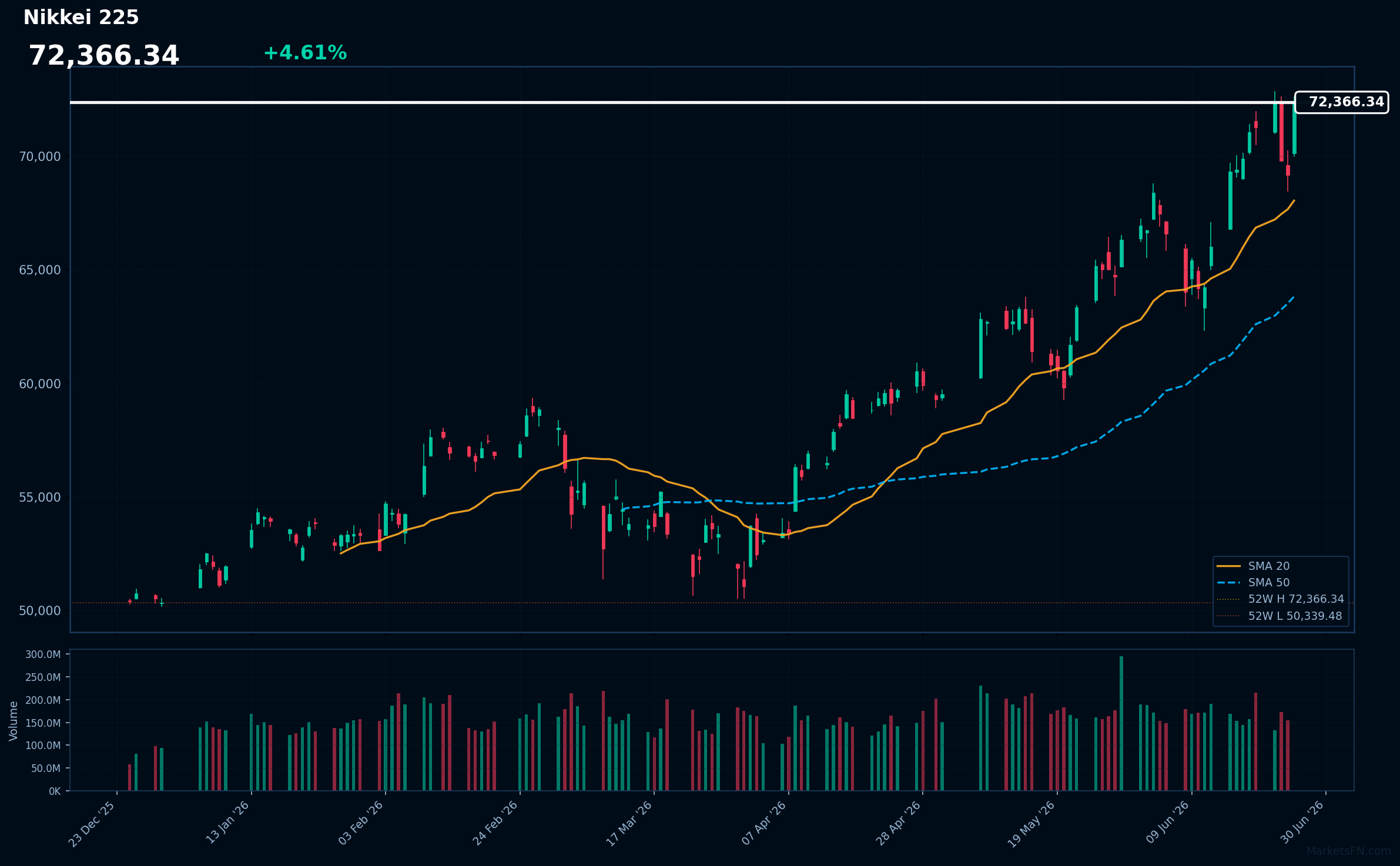
Task: Click the 72,366.34 price tag on right axis
Action: tap(1342, 102)
